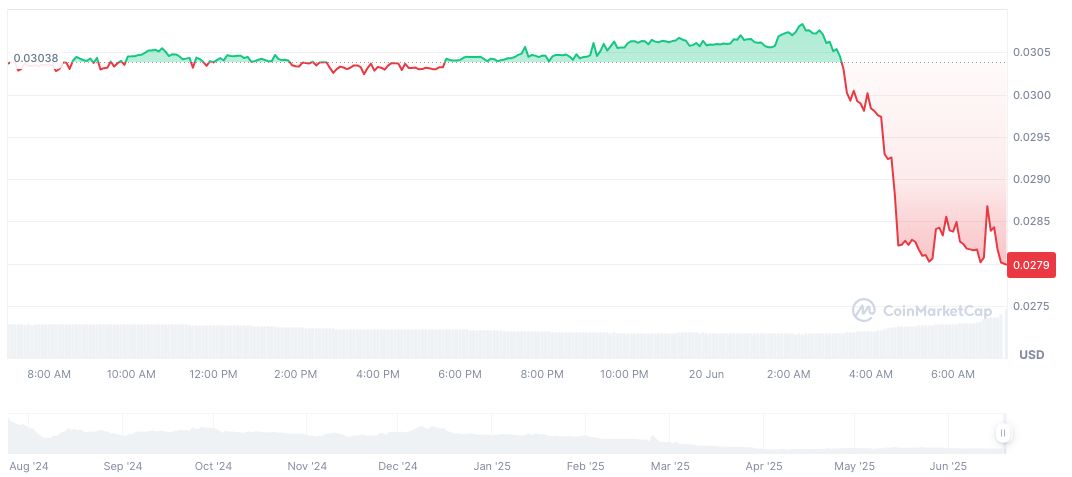Jump to Mar '25 in navigator timeline

click(x=670, y=466)
